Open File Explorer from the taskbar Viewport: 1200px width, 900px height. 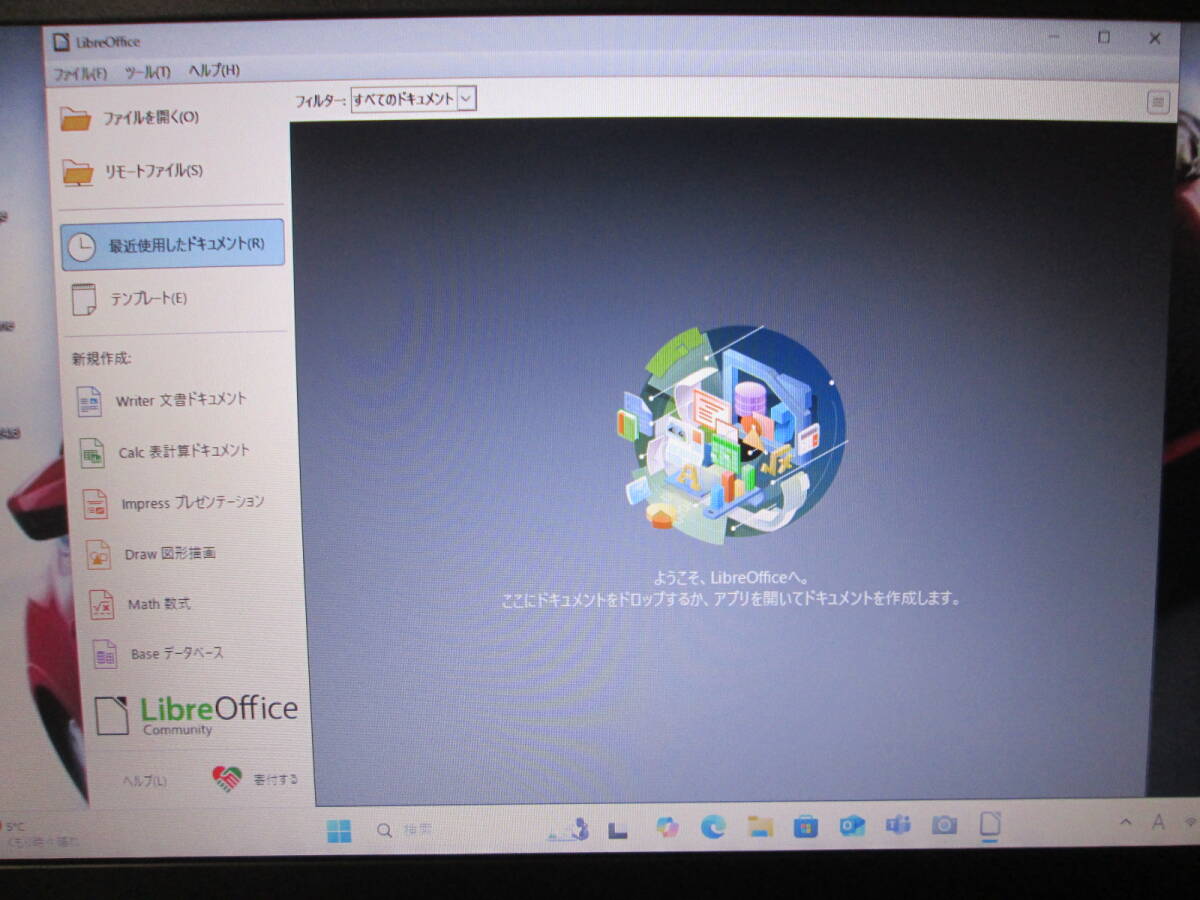(x=760, y=827)
